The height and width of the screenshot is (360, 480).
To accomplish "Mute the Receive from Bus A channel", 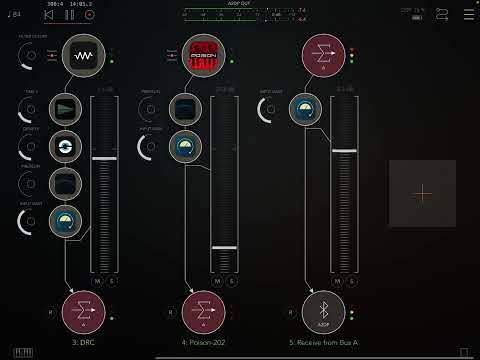I will (x=337, y=282).
